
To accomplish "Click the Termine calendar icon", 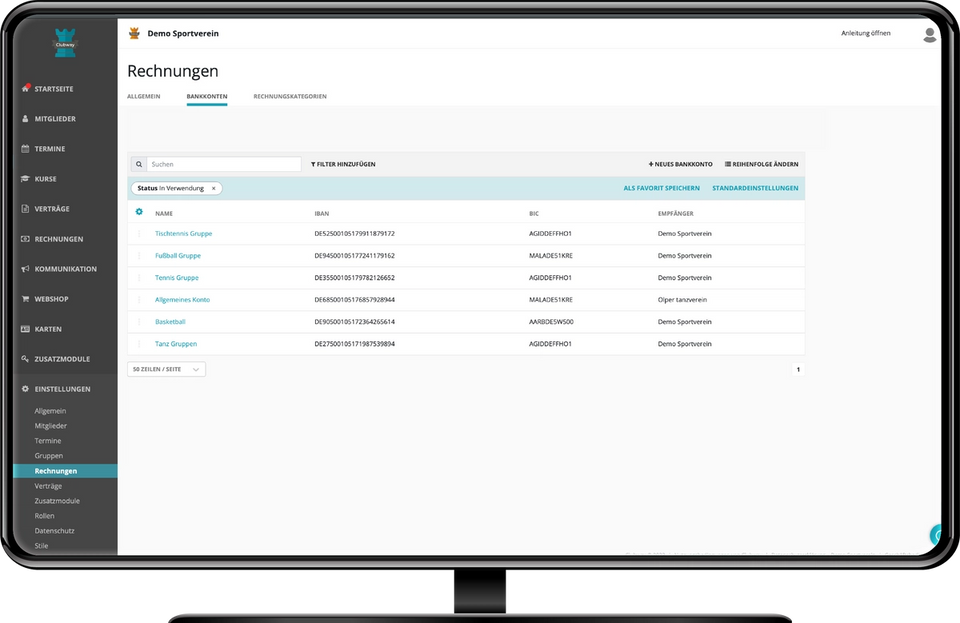I will 25,149.
